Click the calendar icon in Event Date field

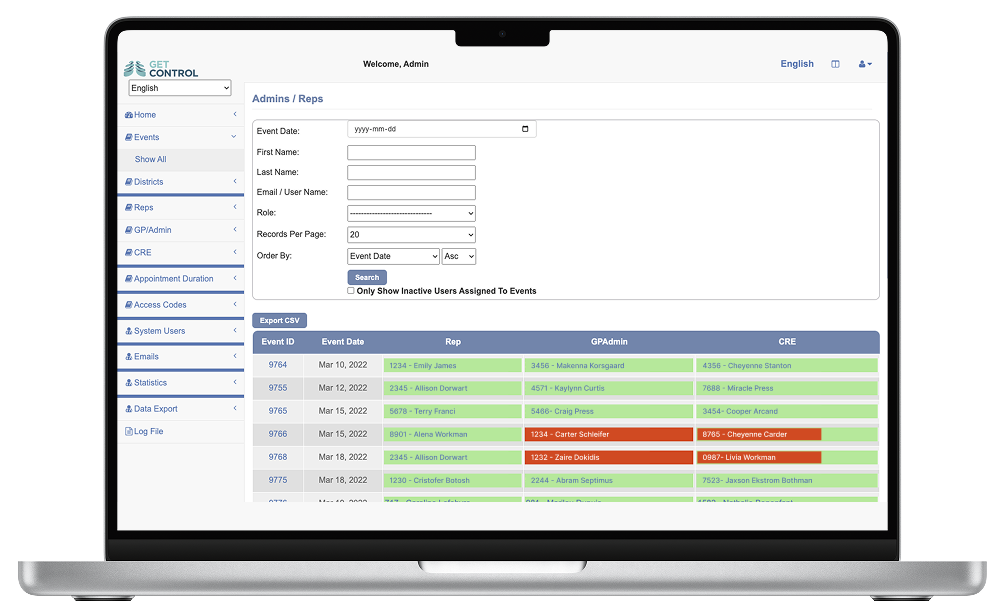[526, 130]
